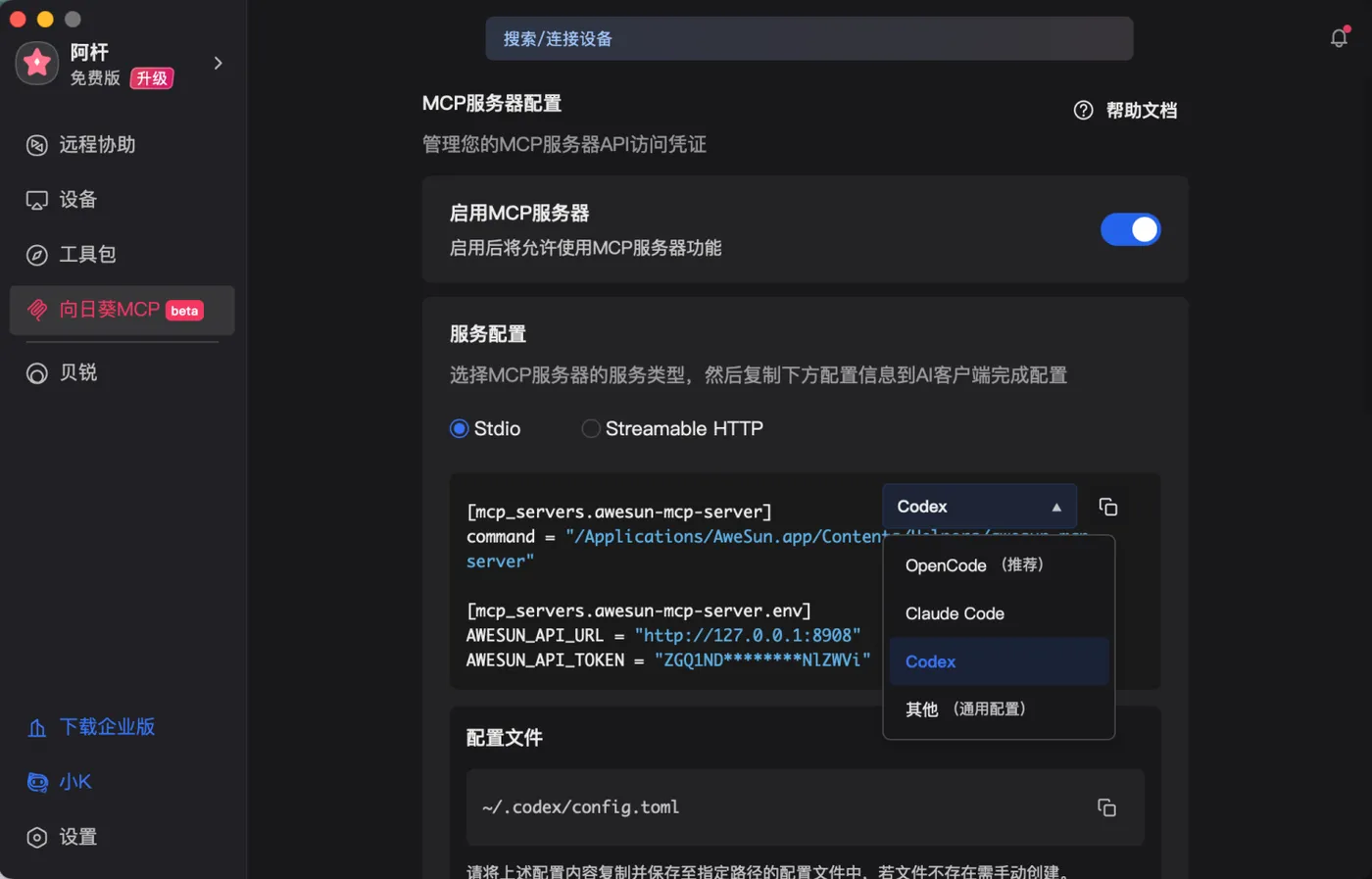Click the 管理您的MCP服务器API访问凭证 subtitle
This screenshot has width=1372, height=879.
click(x=564, y=145)
